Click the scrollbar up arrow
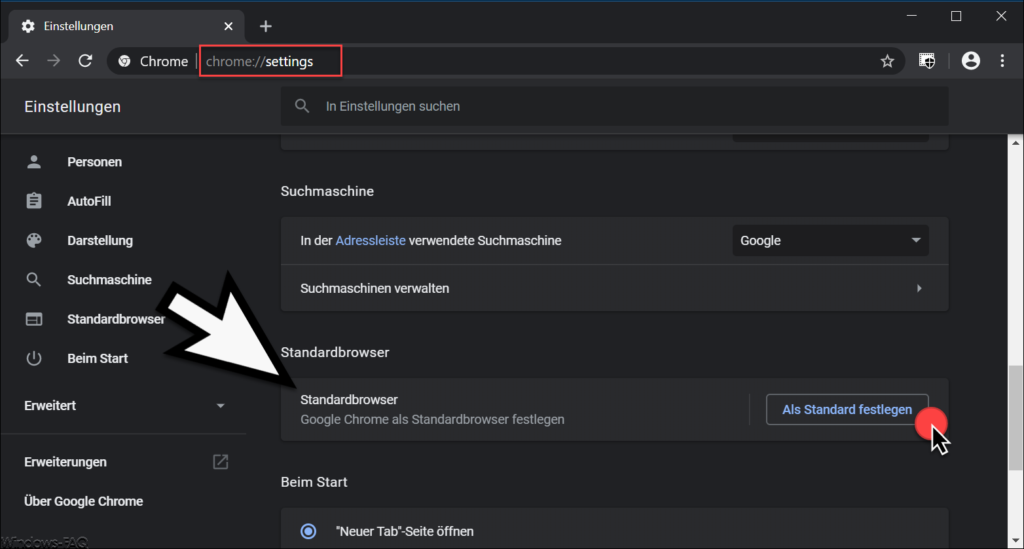 tap(1016, 143)
